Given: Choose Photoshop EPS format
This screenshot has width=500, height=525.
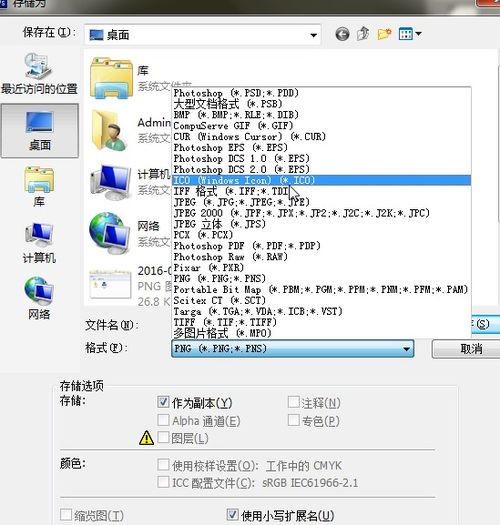Looking at the screenshot, I should click(322, 147).
